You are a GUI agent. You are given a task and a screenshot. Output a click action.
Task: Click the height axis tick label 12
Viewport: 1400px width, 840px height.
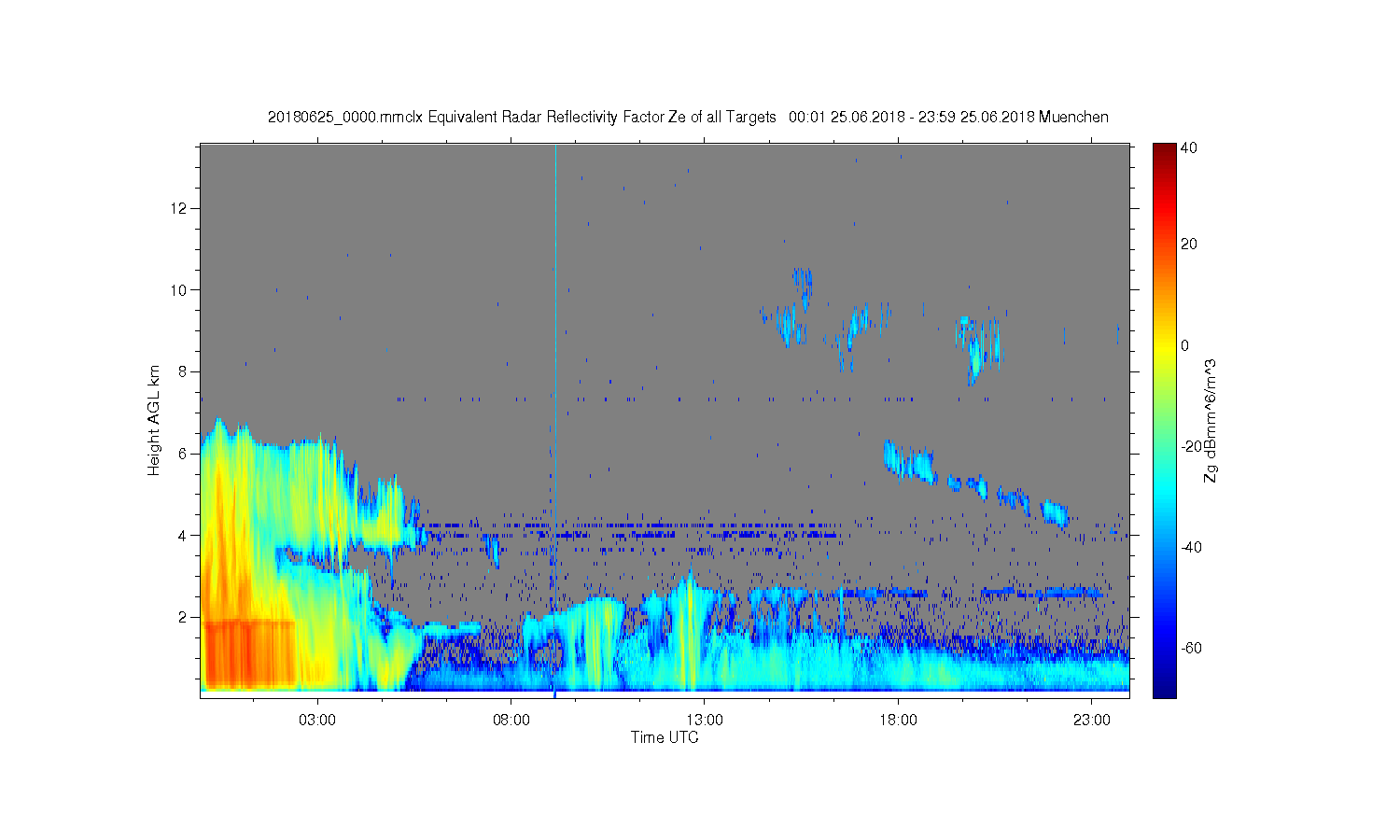click(179, 207)
